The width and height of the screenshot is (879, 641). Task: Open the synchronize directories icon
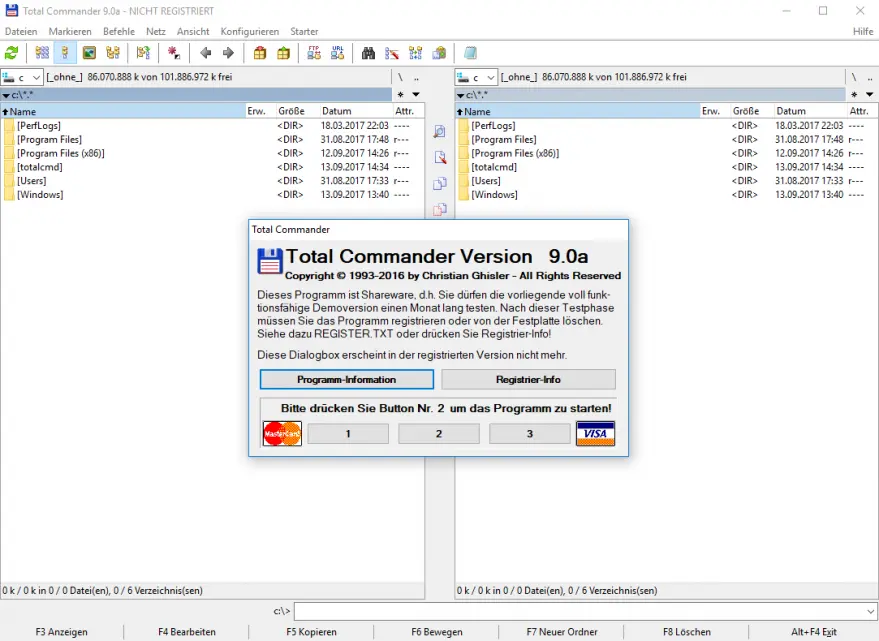click(415, 53)
